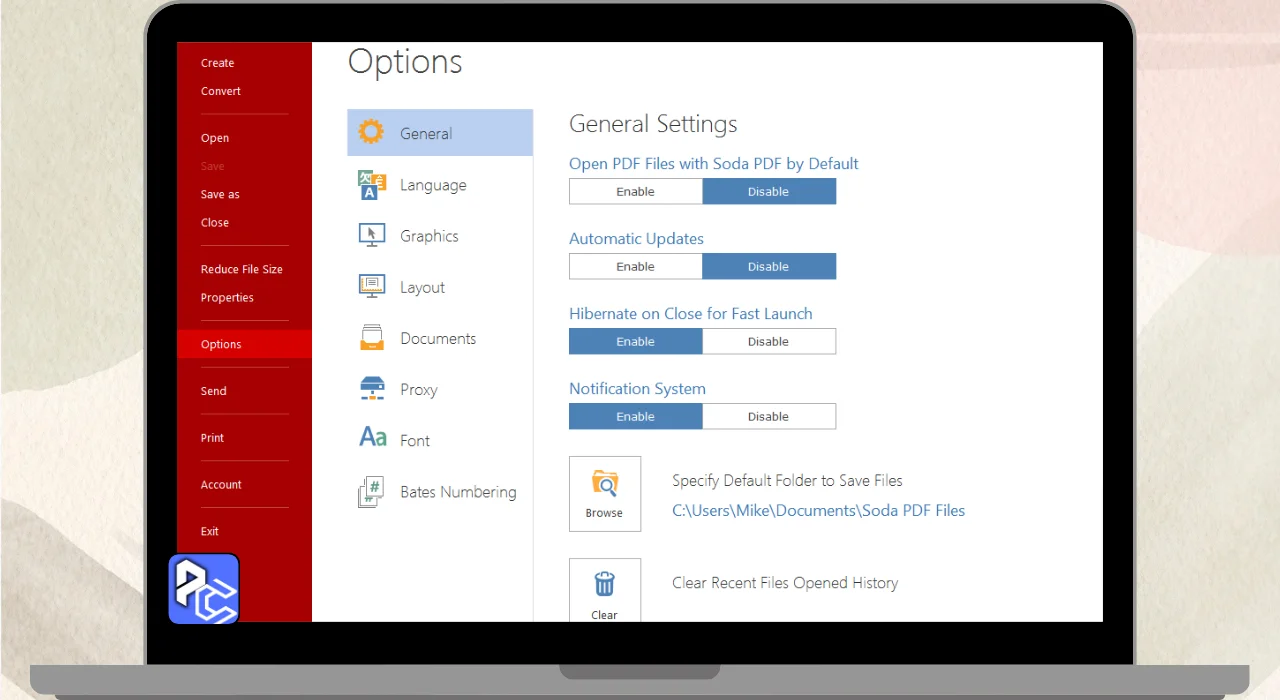This screenshot has width=1280, height=700.
Task: Click the Options page title
Action: point(405,62)
